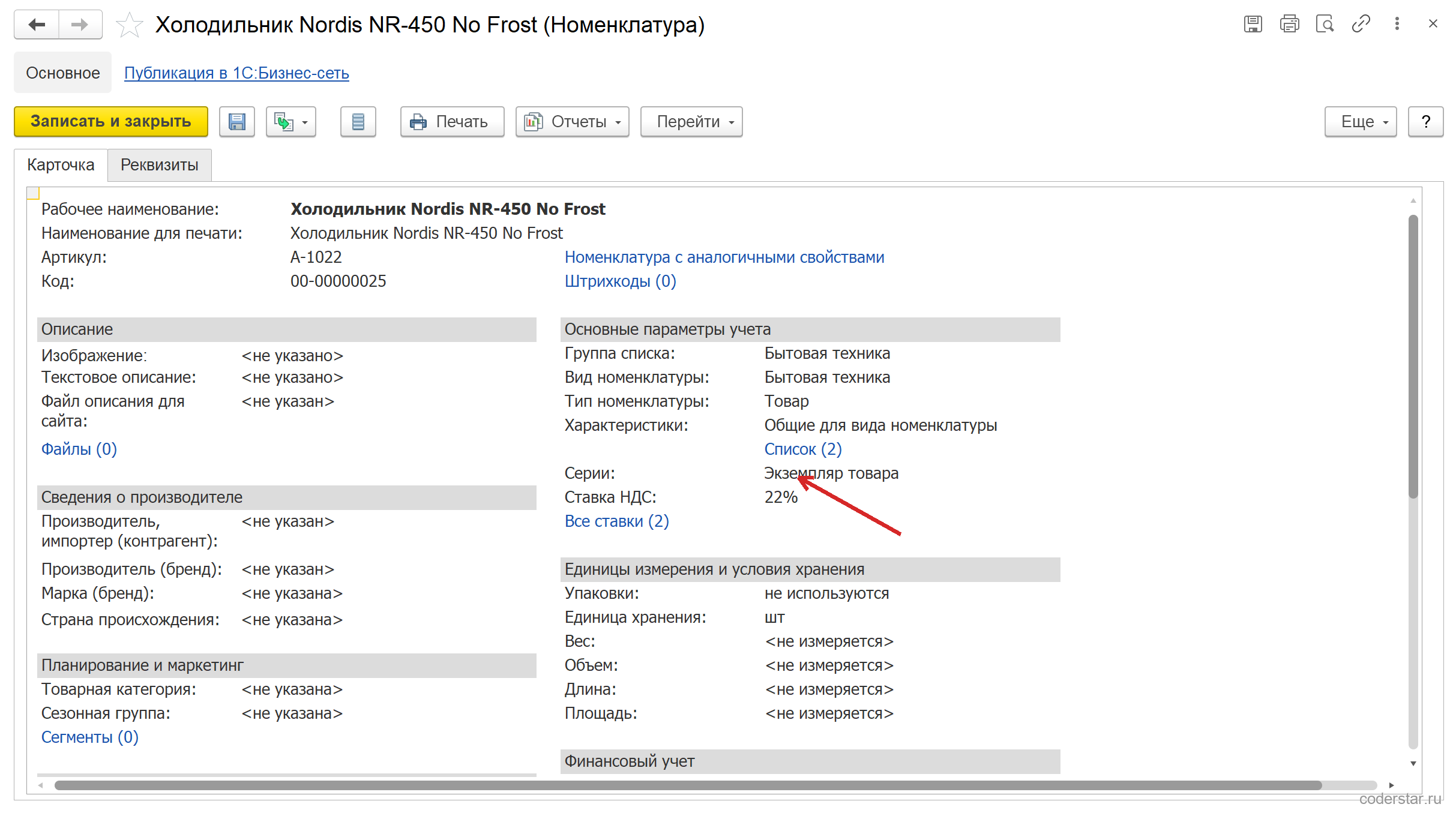Screen dimensions: 1456x813
Task: Click the Финансовый учет section header
Action: [810, 761]
